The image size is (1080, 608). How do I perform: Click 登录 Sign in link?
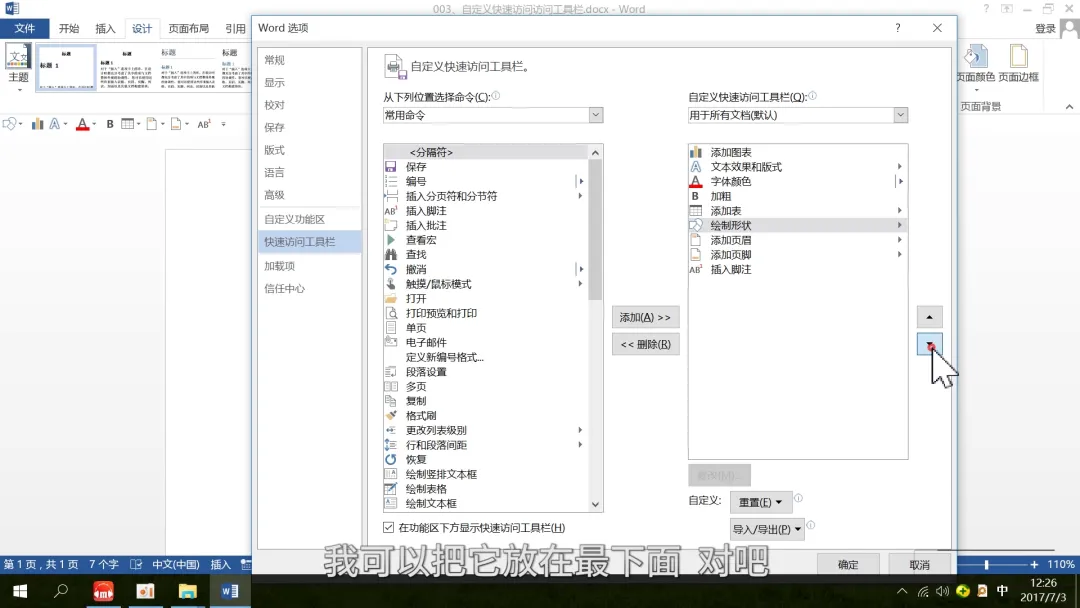coord(1046,28)
